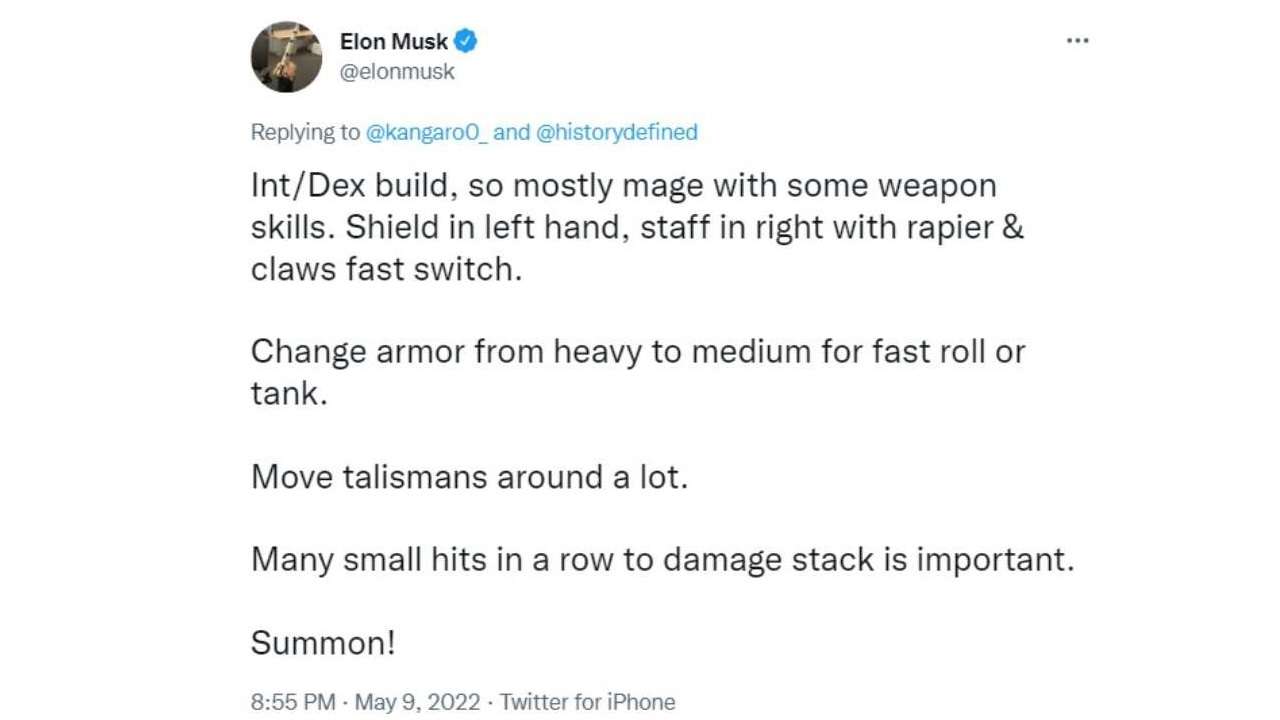Click the blue verified checkmark badge
This screenshot has height=720, width=1280.
click(466, 41)
